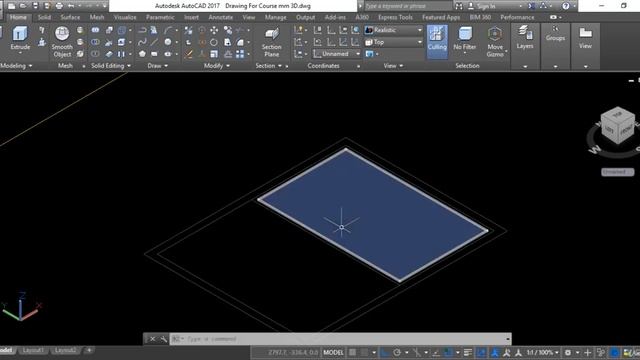Viewport: 640px width, 360px height.
Task: Select the Circle tool in Draw panel
Action: click(168, 42)
